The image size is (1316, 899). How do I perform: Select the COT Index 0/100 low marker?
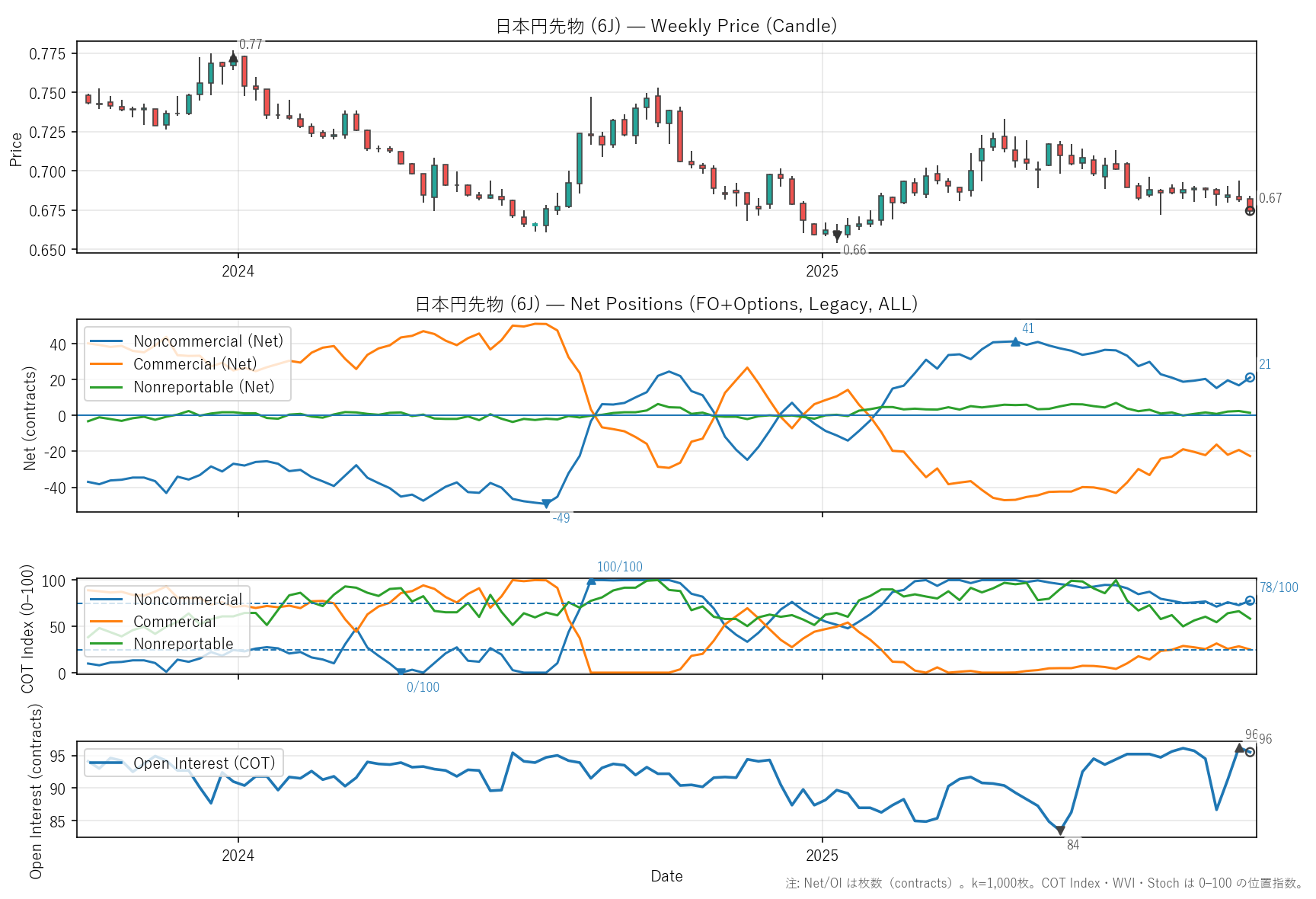401,672
